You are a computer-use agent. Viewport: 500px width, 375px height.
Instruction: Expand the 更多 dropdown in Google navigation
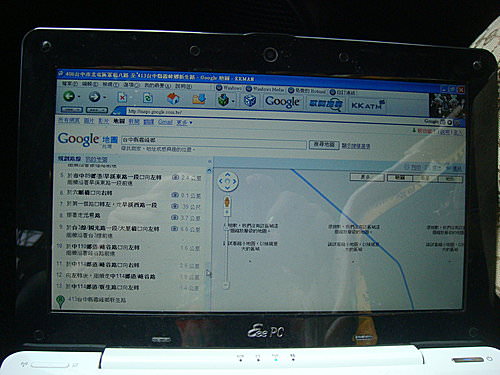pos(184,123)
